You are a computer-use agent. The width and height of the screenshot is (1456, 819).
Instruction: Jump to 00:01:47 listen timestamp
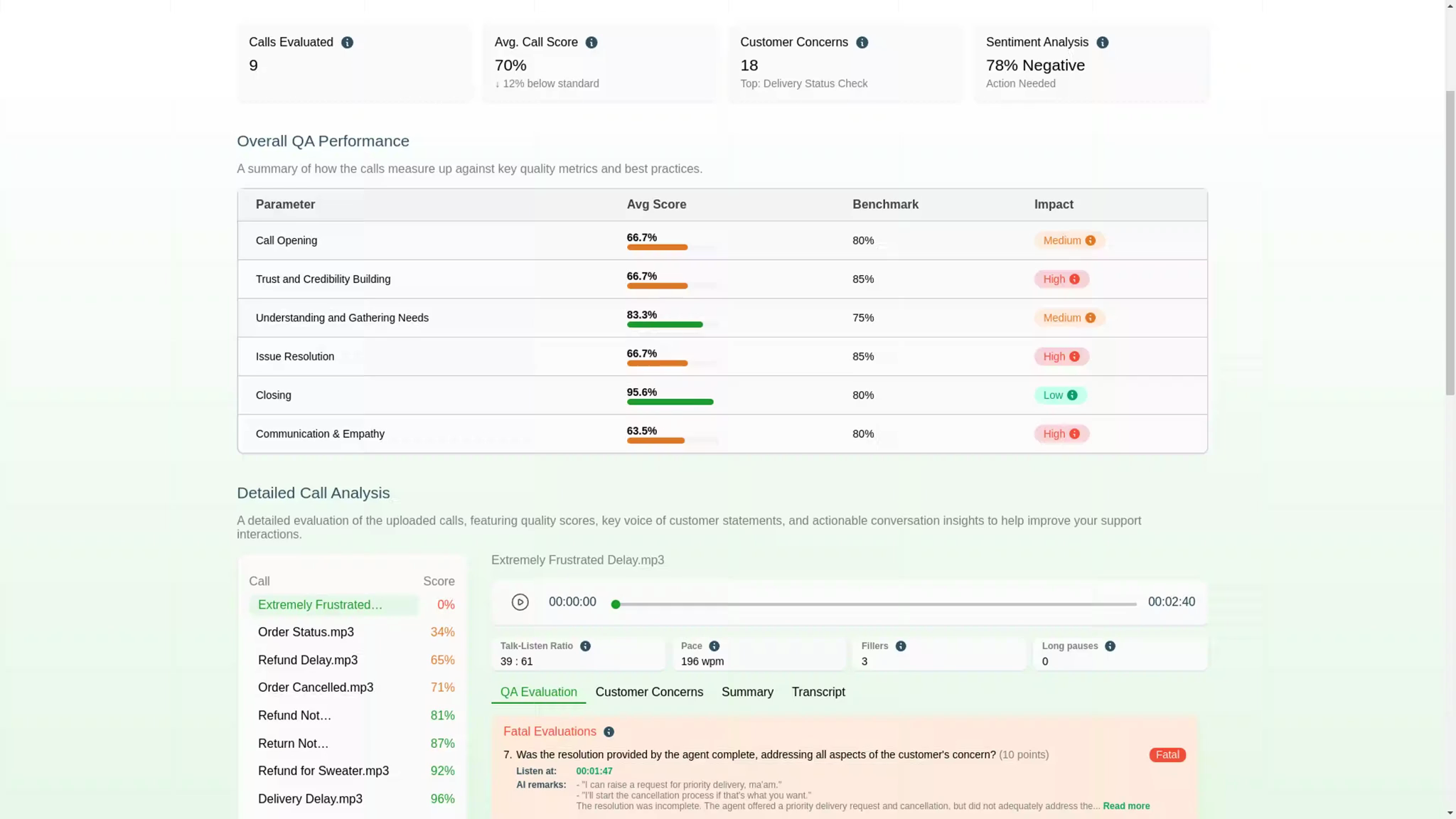[594, 771]
